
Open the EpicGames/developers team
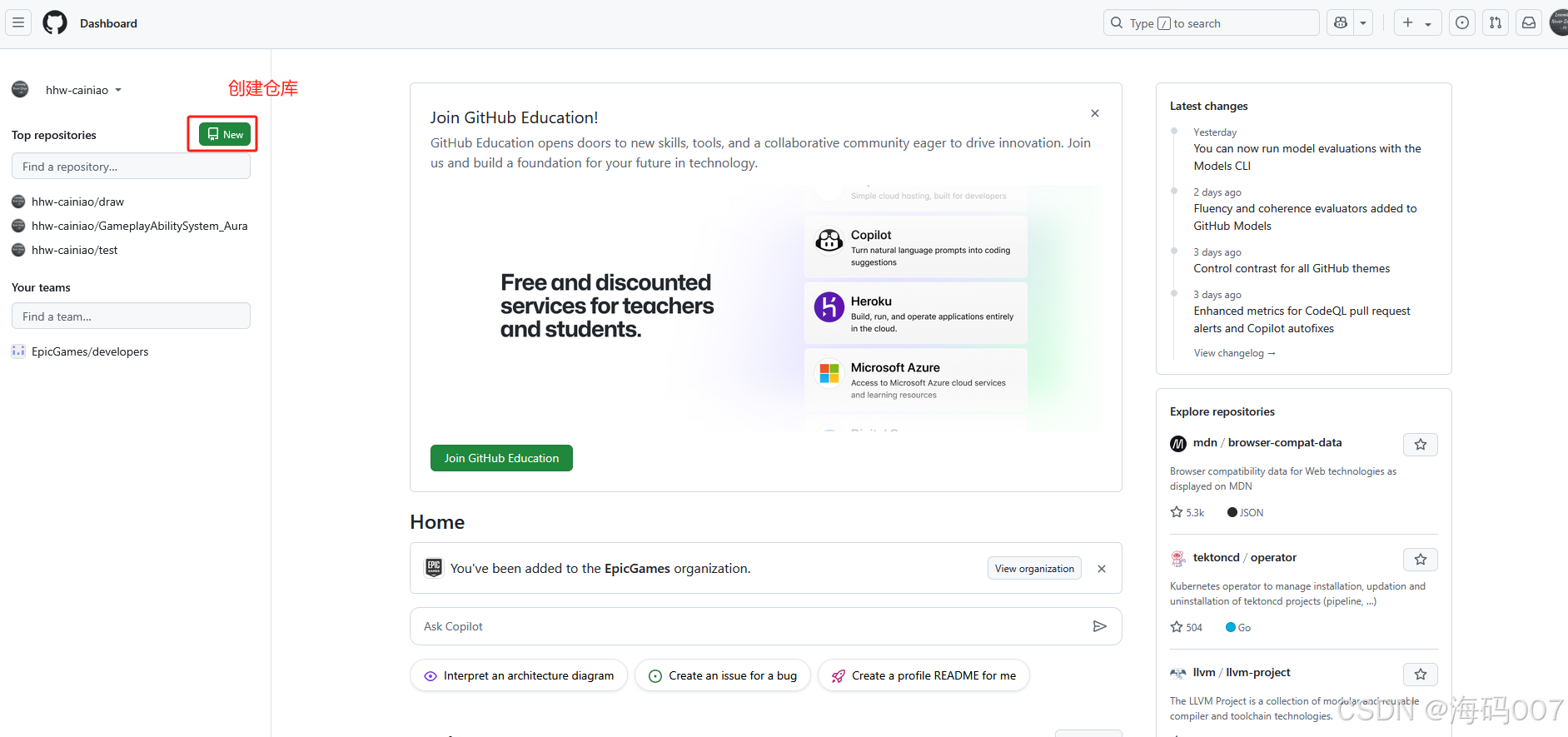pos(90,351)
